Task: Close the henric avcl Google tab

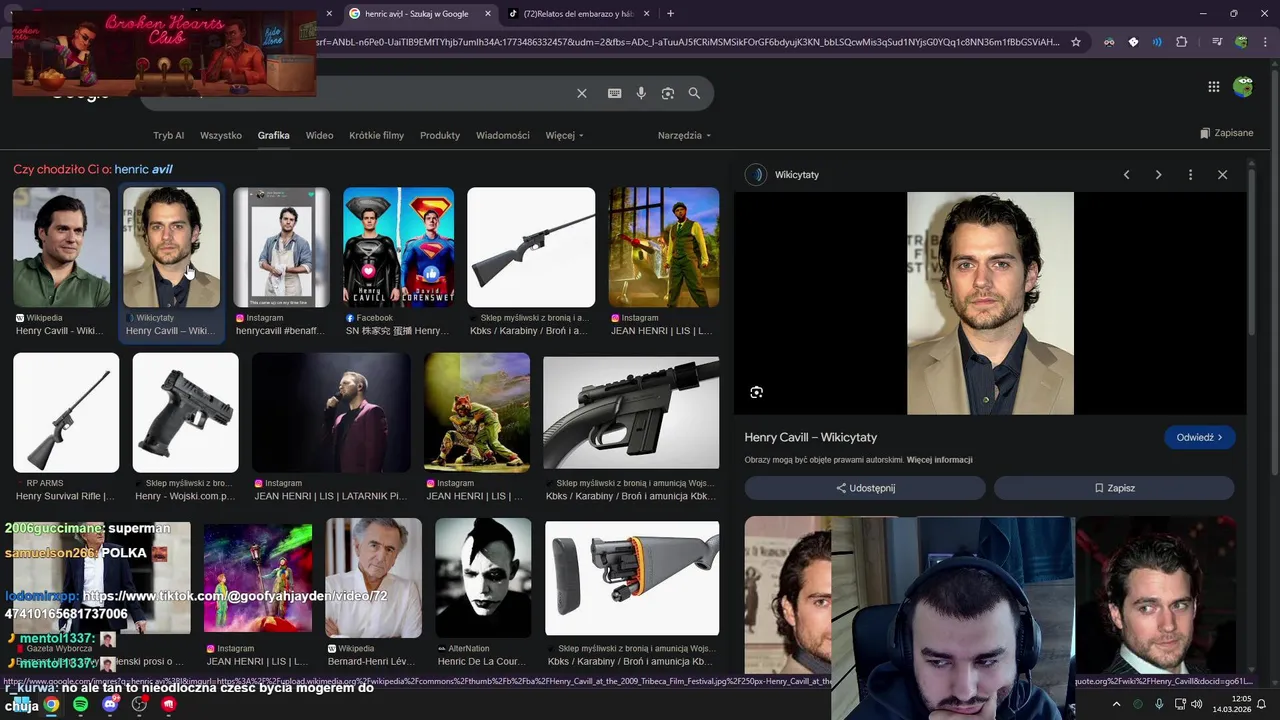Action: (487, 14)
